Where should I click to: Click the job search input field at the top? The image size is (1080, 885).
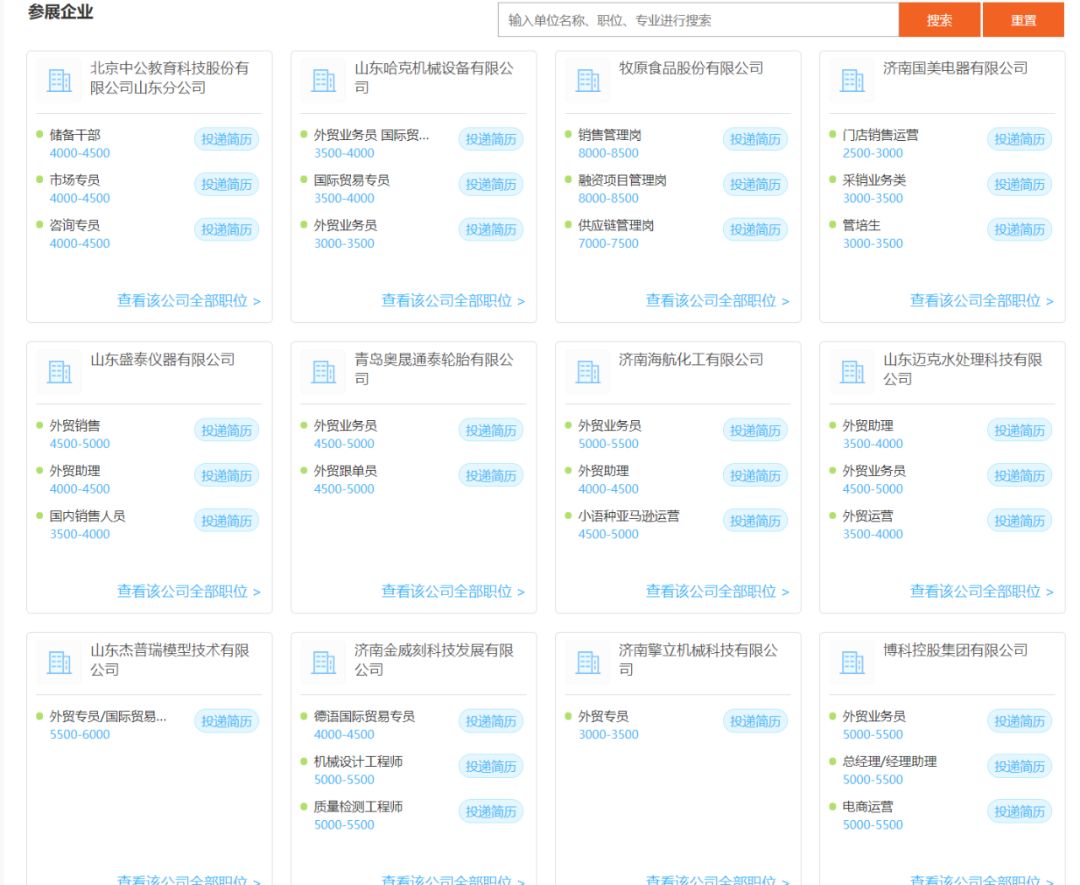(690, 21)
